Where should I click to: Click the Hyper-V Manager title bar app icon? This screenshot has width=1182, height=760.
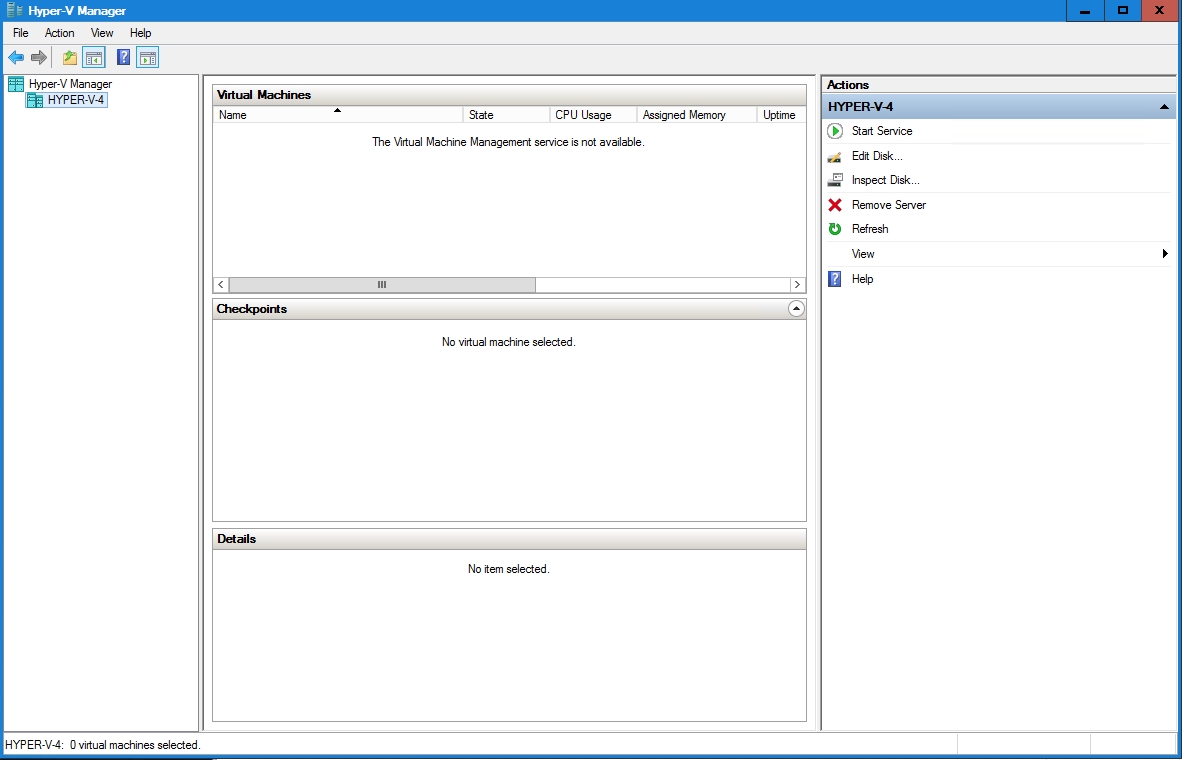click(14, 11)
